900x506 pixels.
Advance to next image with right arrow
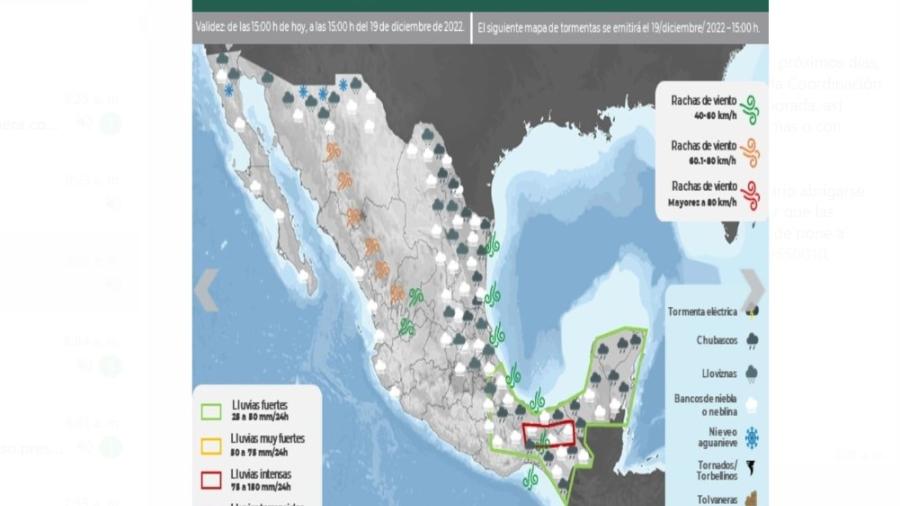tap(752, 290)
